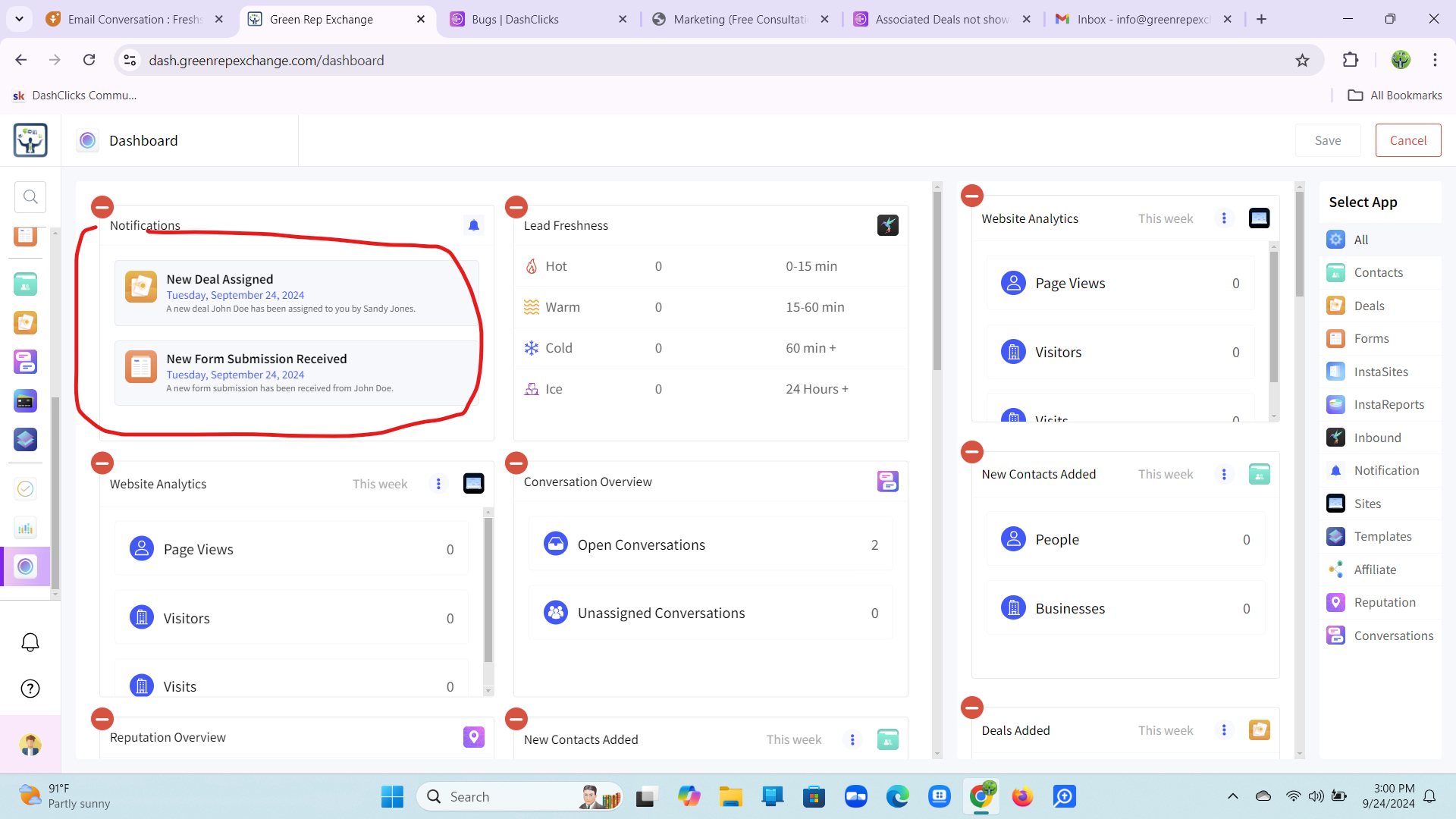Open options menu for left Website Analytics widget
The height and width of the screenshot is (819, 1456).
pyautogui.click(x=438, y=484)
